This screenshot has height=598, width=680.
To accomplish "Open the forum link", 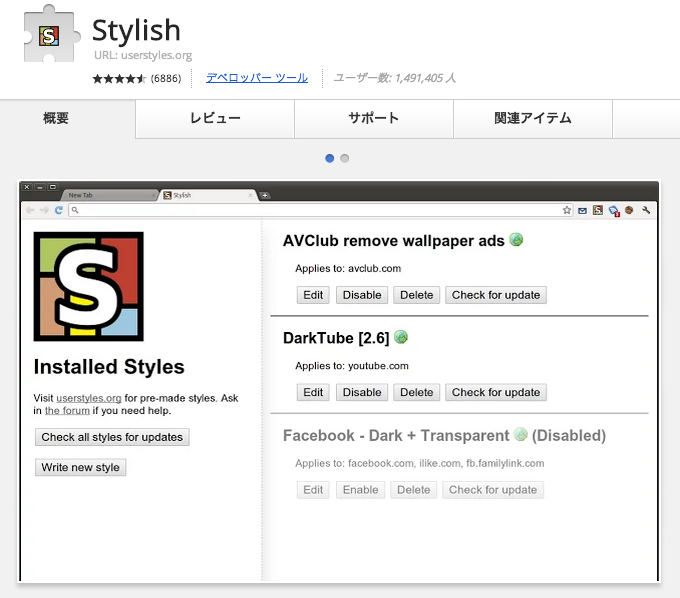I will (x=67, y=411).
